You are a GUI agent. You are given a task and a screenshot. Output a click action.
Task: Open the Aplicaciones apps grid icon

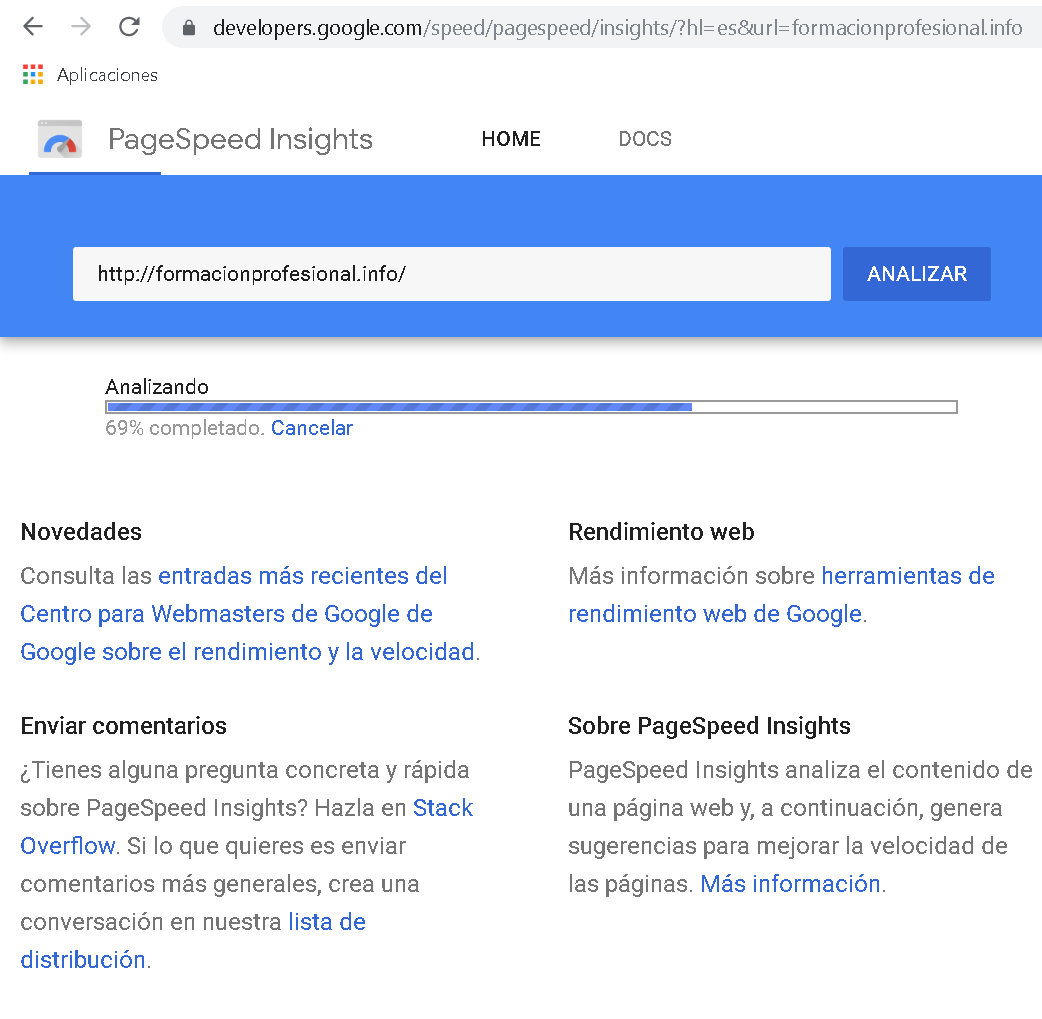tap(33, 74)
